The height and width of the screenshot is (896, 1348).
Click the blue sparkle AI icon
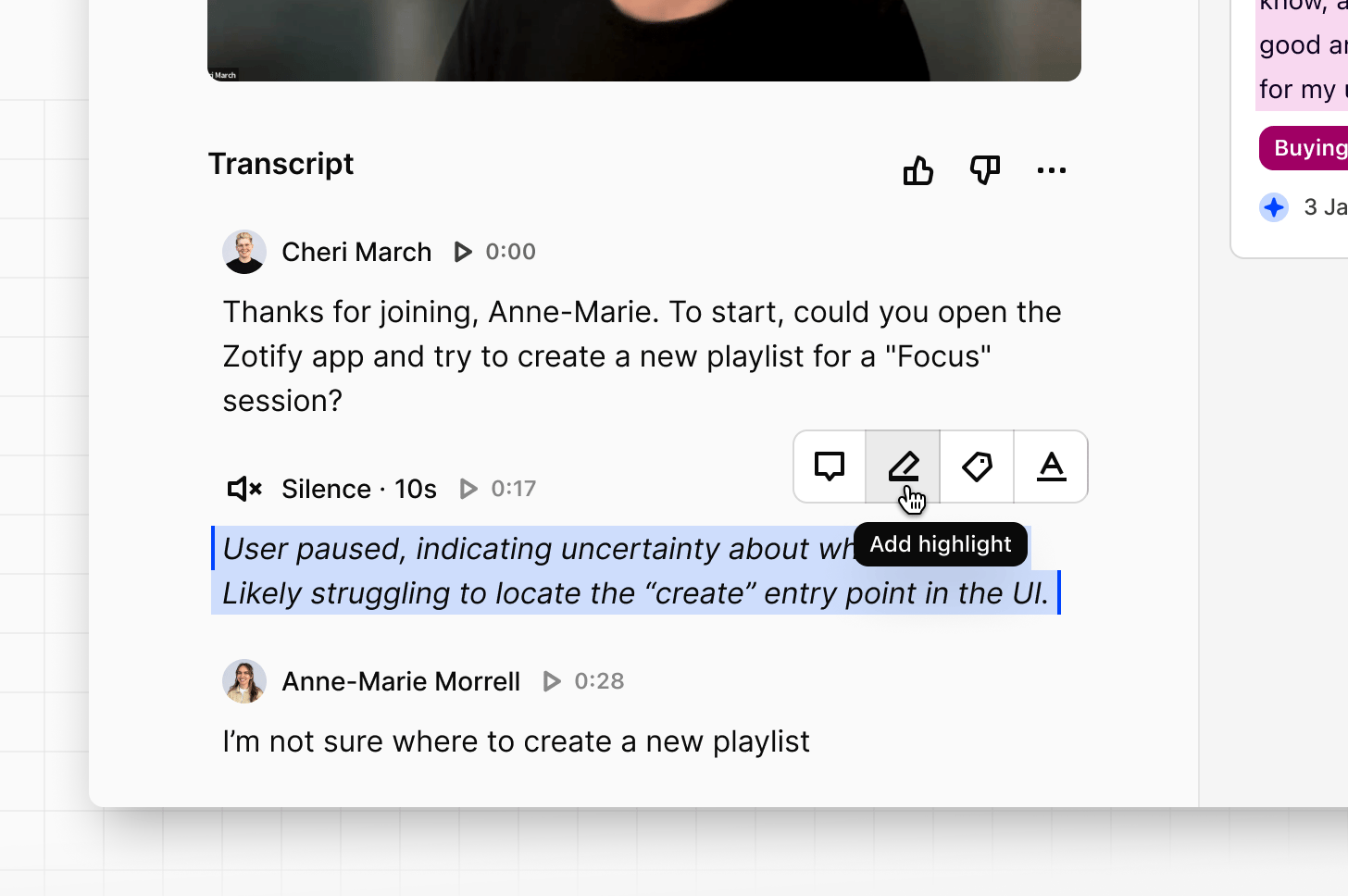pyautogui.click(x=1274, y=207)
